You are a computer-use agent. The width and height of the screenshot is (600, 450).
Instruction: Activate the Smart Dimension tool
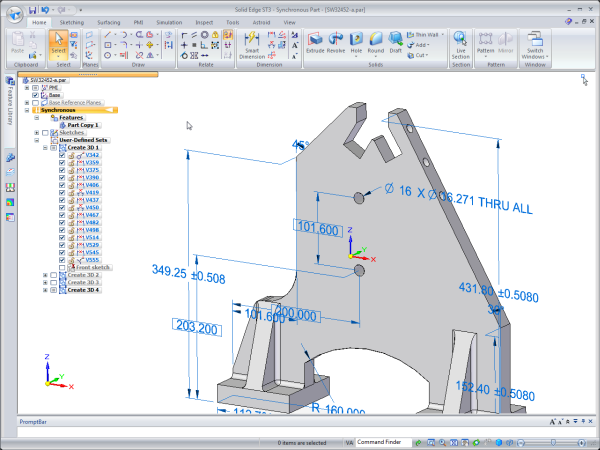pyautogui.click(x=251, y=41)
